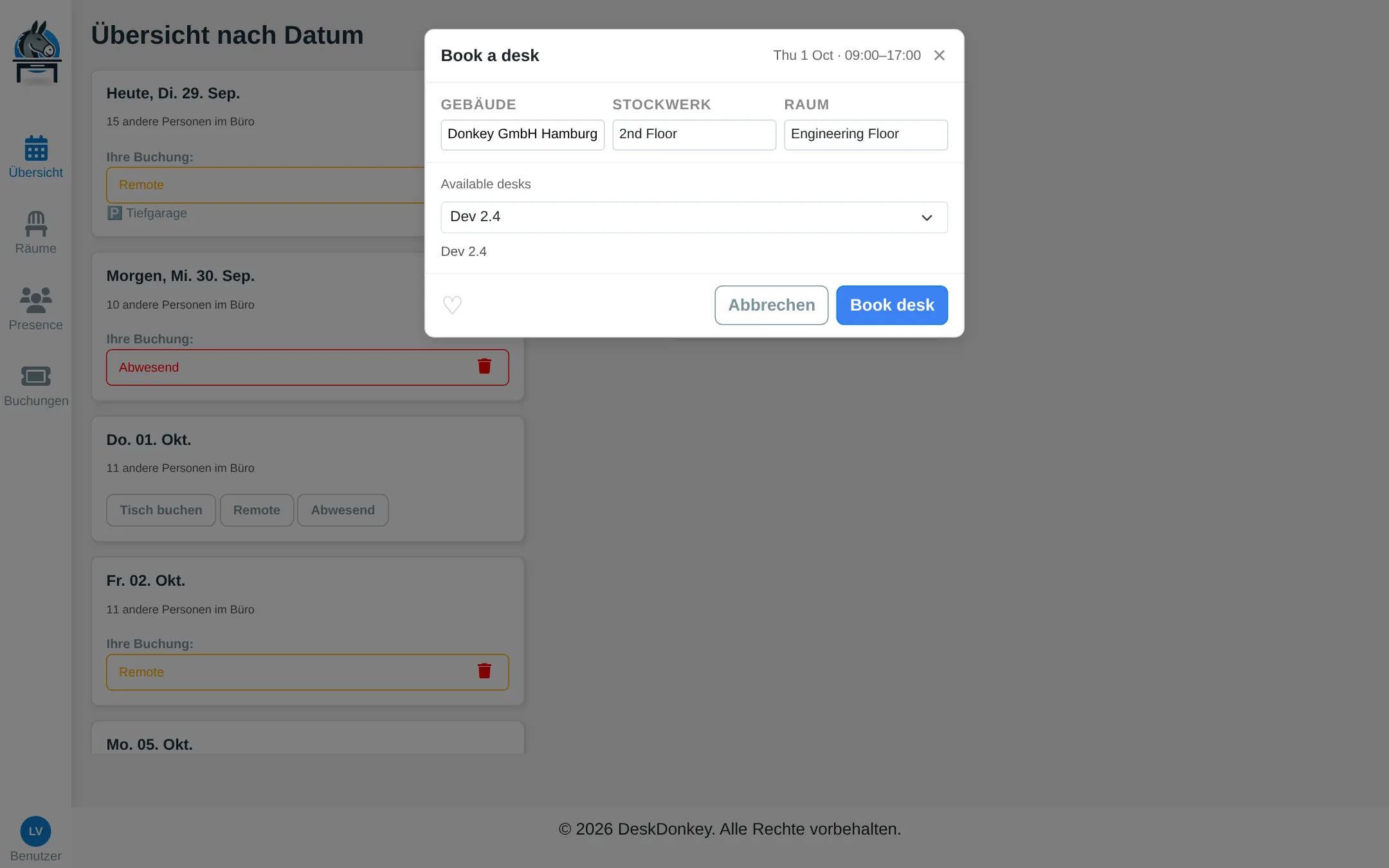
Task: Select the Abwesend booking on Mi. 30. Sep.
Action: (x=307, y=367)
